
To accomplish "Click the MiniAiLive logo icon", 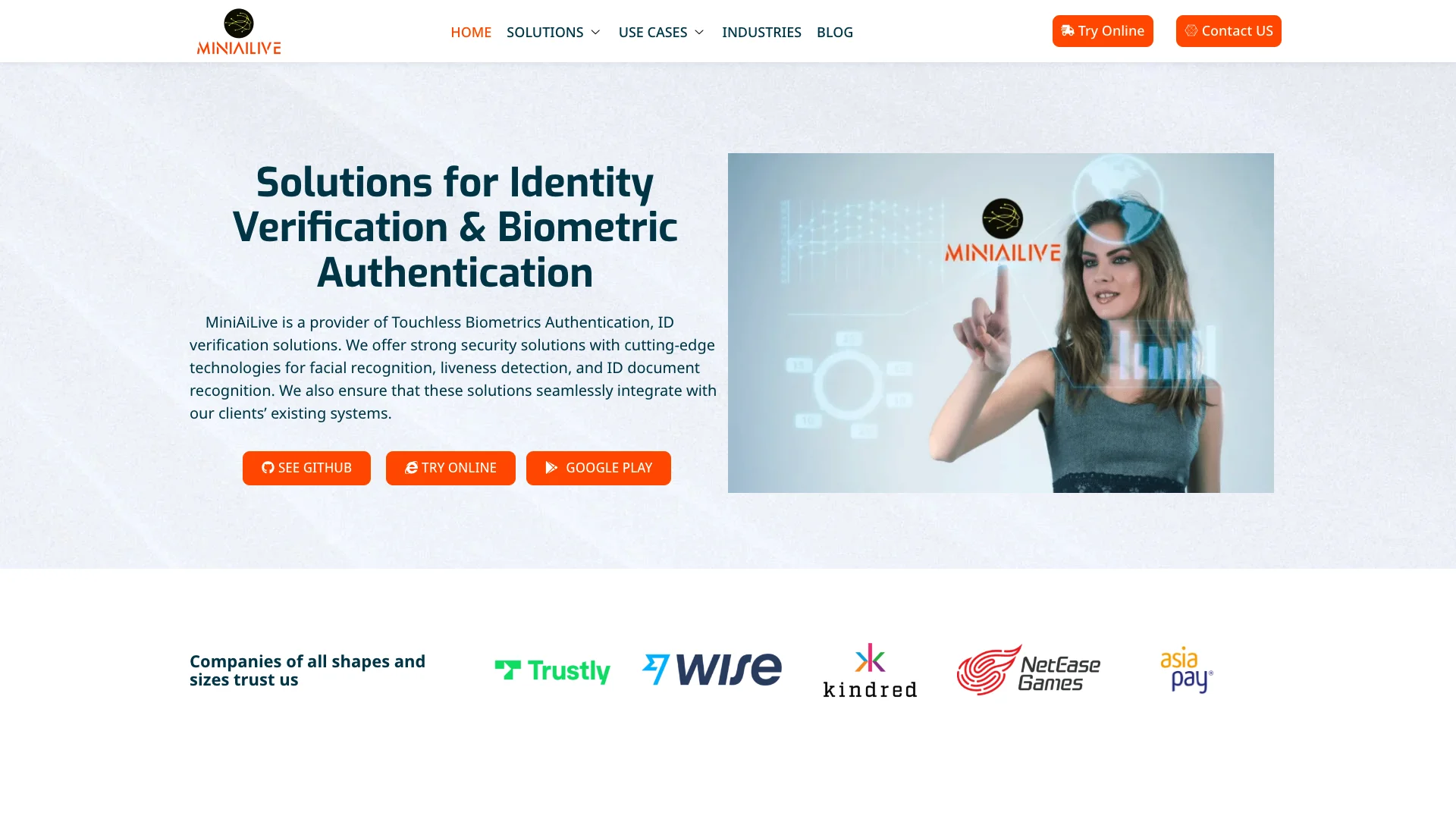I will point(239,22).
